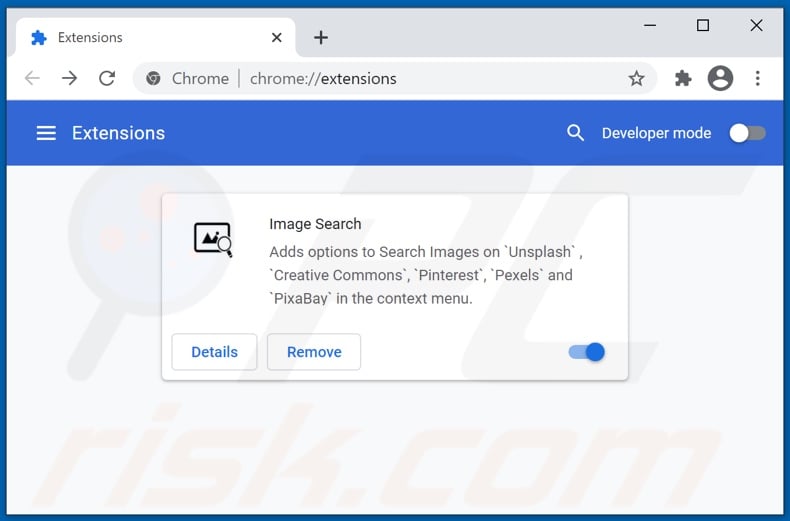Enable Developer mode switch

748,133
